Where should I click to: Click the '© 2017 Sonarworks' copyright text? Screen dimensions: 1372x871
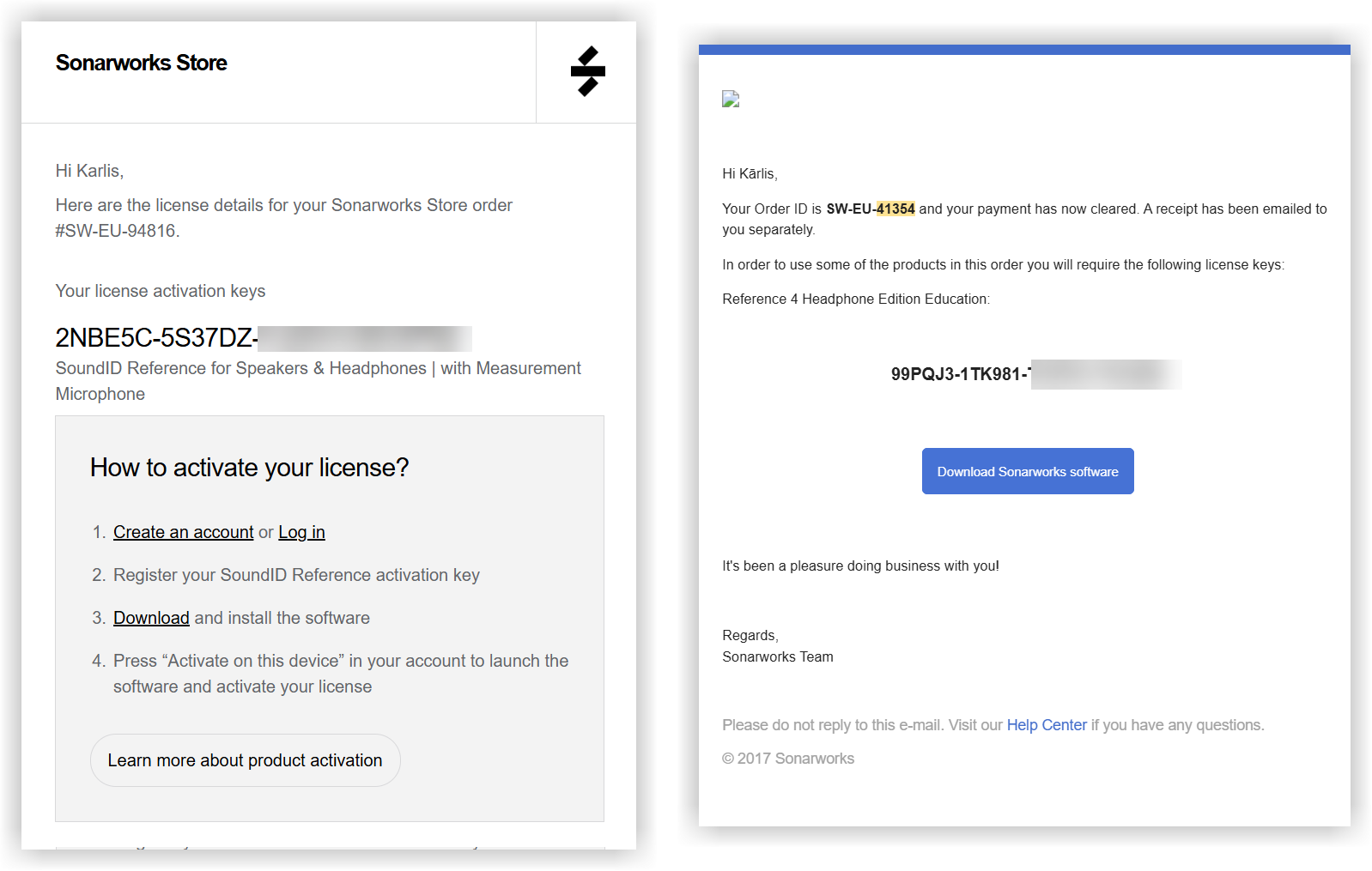788,759
